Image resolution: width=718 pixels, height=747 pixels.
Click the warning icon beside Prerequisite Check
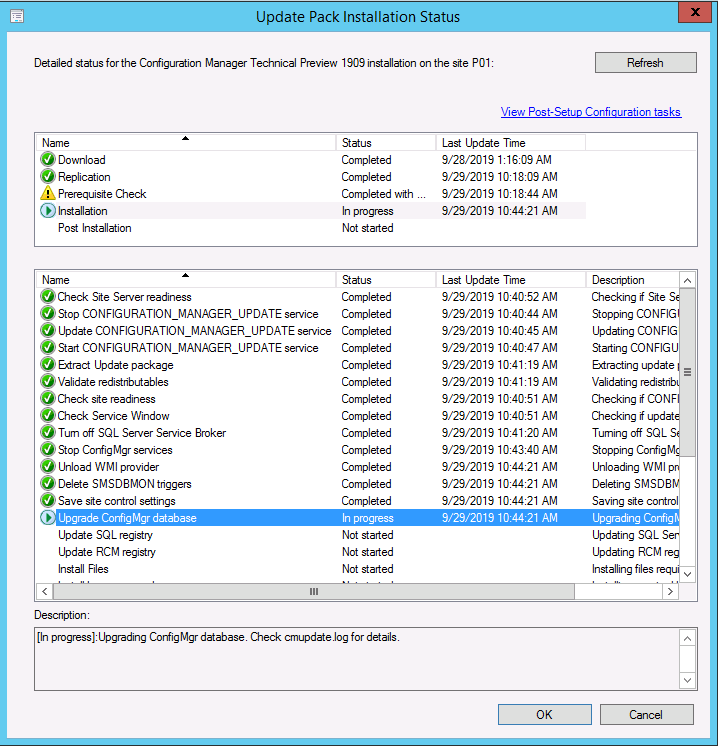tap(48, 193)
